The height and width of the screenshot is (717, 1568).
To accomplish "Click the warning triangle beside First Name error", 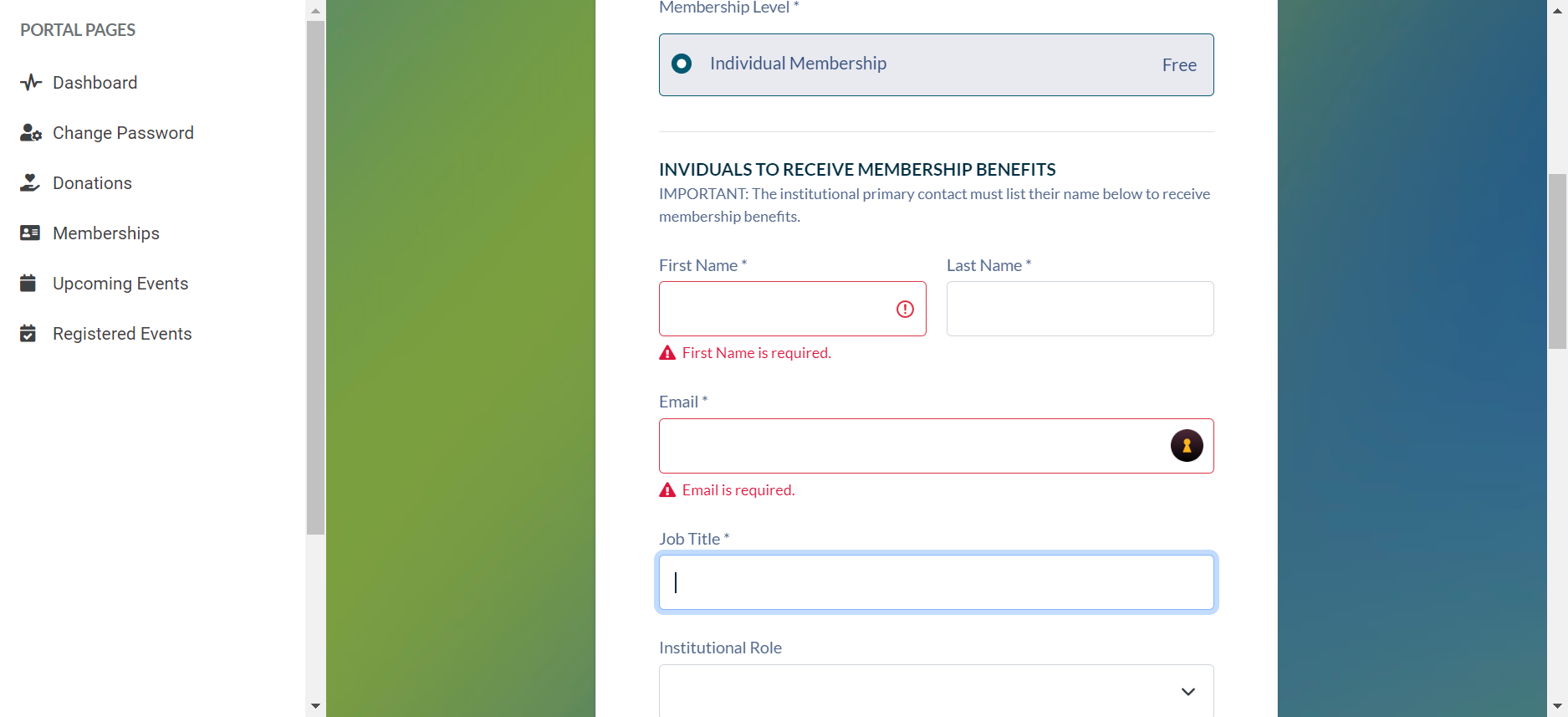I will (x=667, y=353).
